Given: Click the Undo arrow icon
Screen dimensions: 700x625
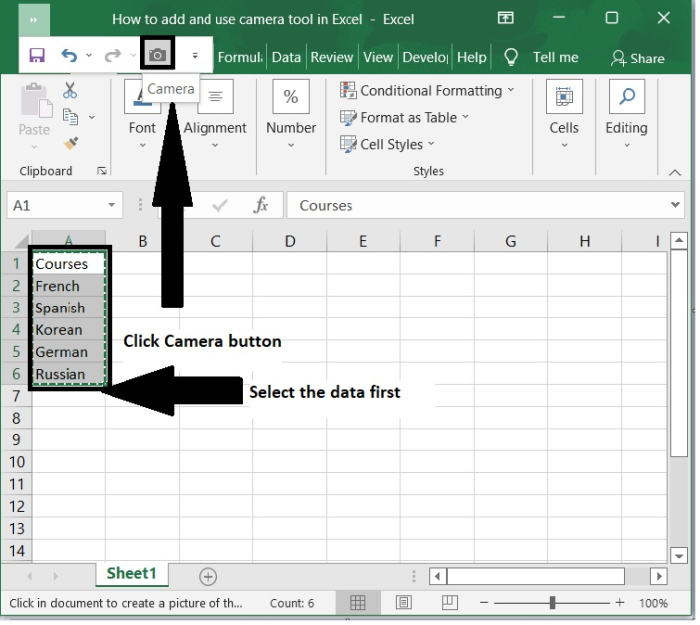Looking at the screenshot, I should 69,57.
